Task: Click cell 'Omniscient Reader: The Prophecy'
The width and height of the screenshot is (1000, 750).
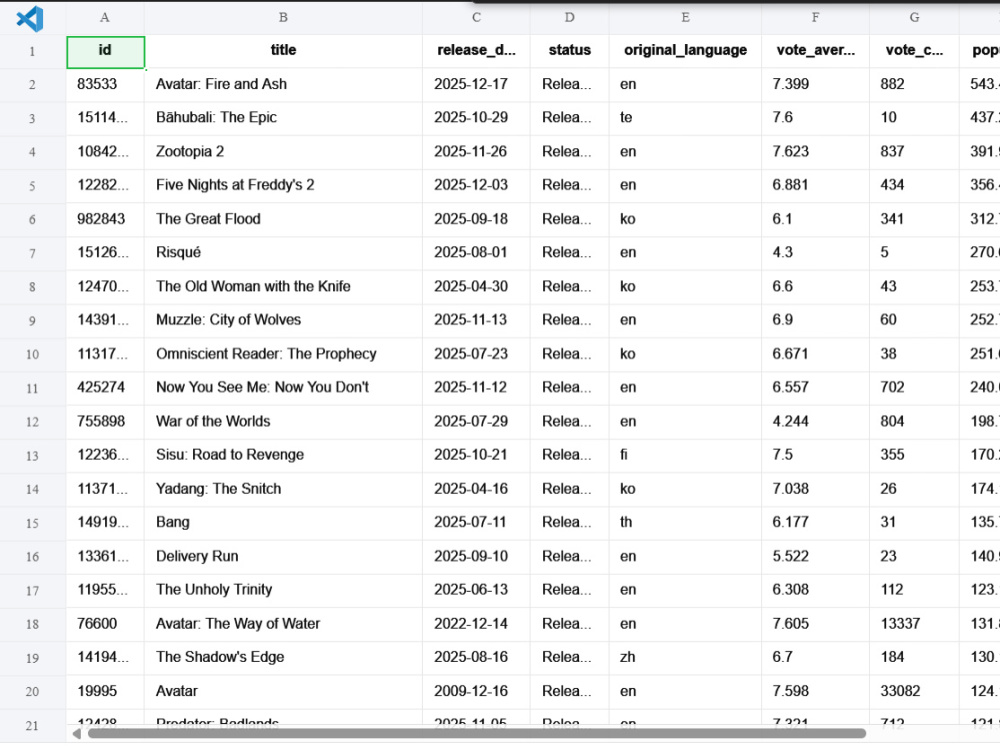Action: pyautogui.click(x=283, y=354)
